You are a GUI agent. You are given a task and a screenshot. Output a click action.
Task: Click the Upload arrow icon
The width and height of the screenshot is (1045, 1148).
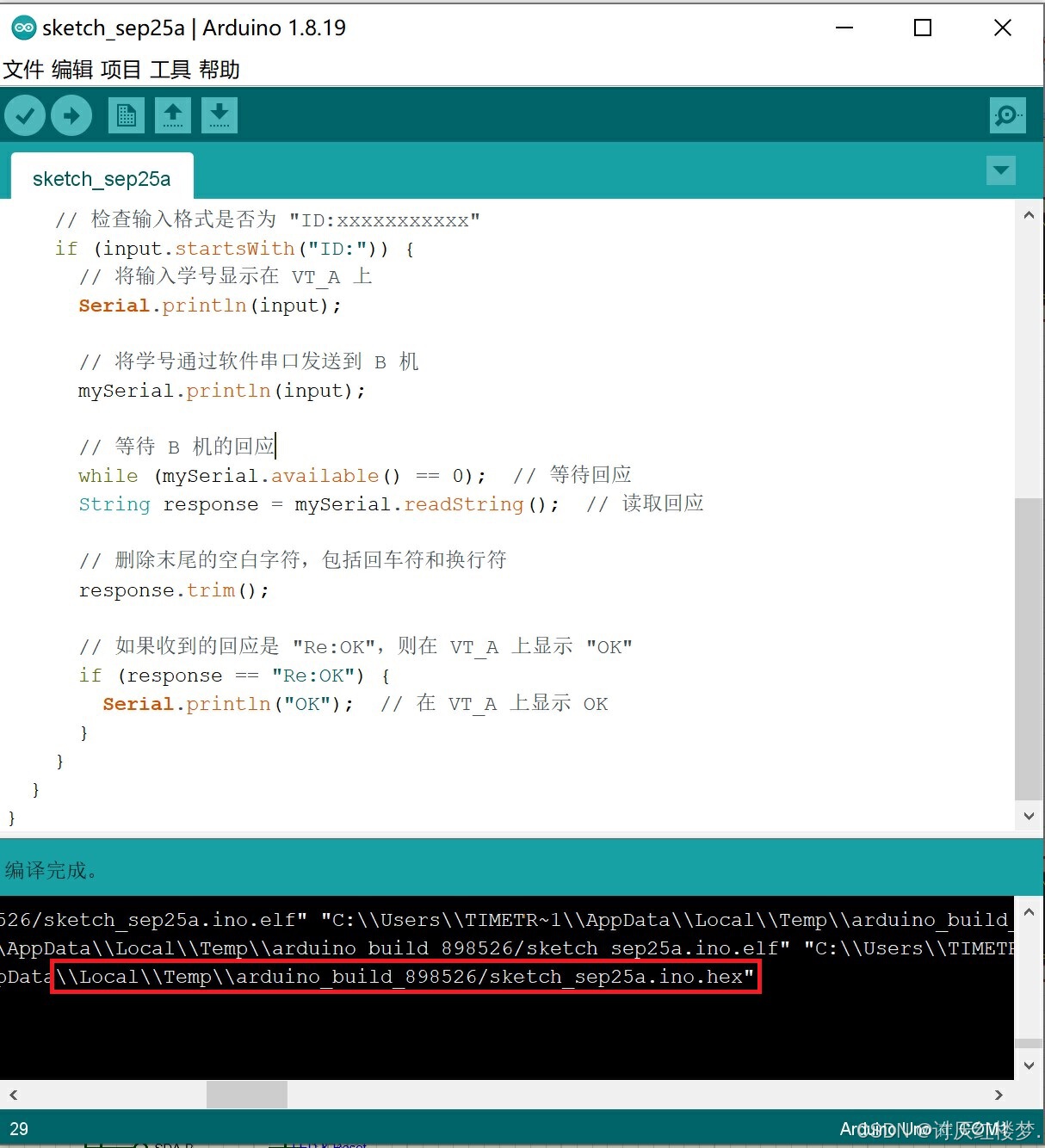pyautogui.click(x=71, y=114)
